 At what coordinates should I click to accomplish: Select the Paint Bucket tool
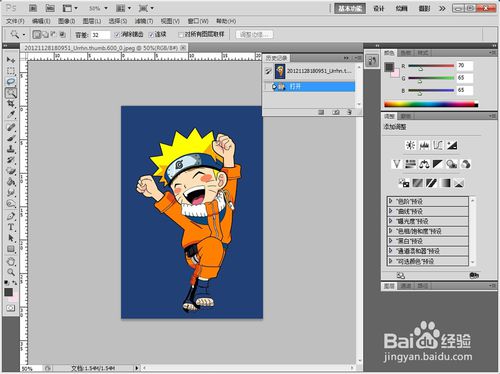click(11, 182)
